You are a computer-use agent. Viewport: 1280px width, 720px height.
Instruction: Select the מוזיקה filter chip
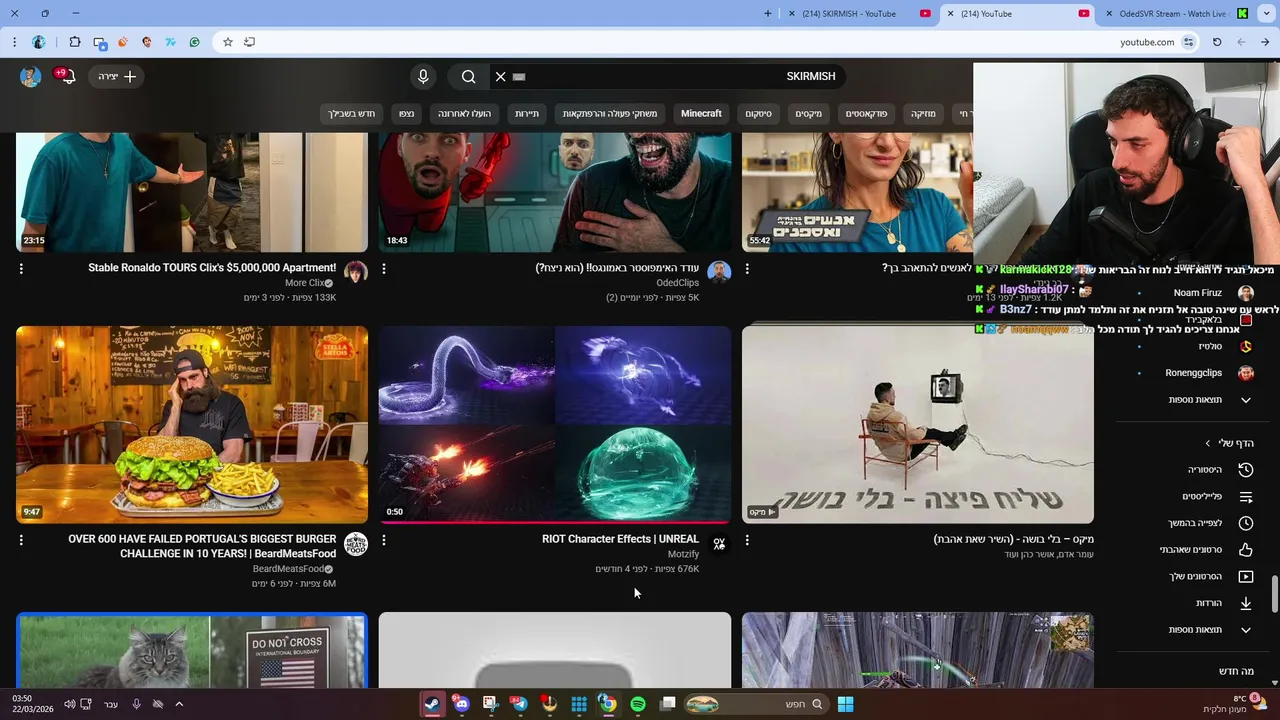[923, 114]
